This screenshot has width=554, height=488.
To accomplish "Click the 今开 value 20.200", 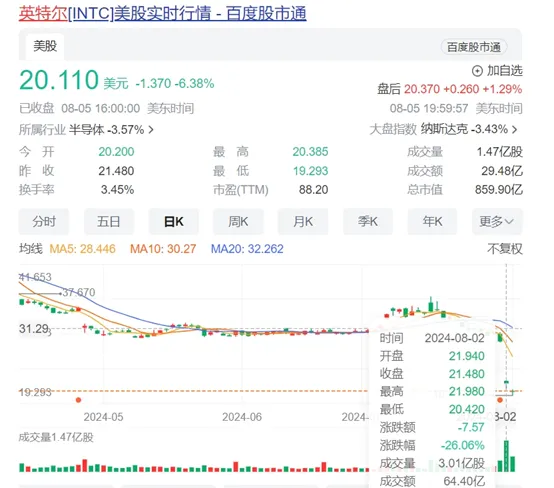I will [x=116, y=152].
